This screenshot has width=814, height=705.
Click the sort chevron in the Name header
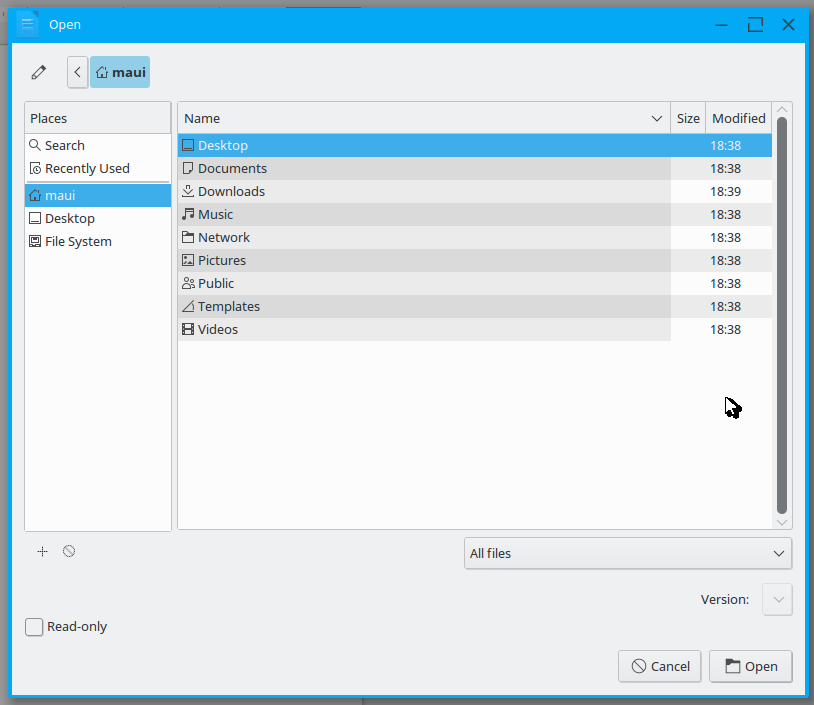coord(657,119)
